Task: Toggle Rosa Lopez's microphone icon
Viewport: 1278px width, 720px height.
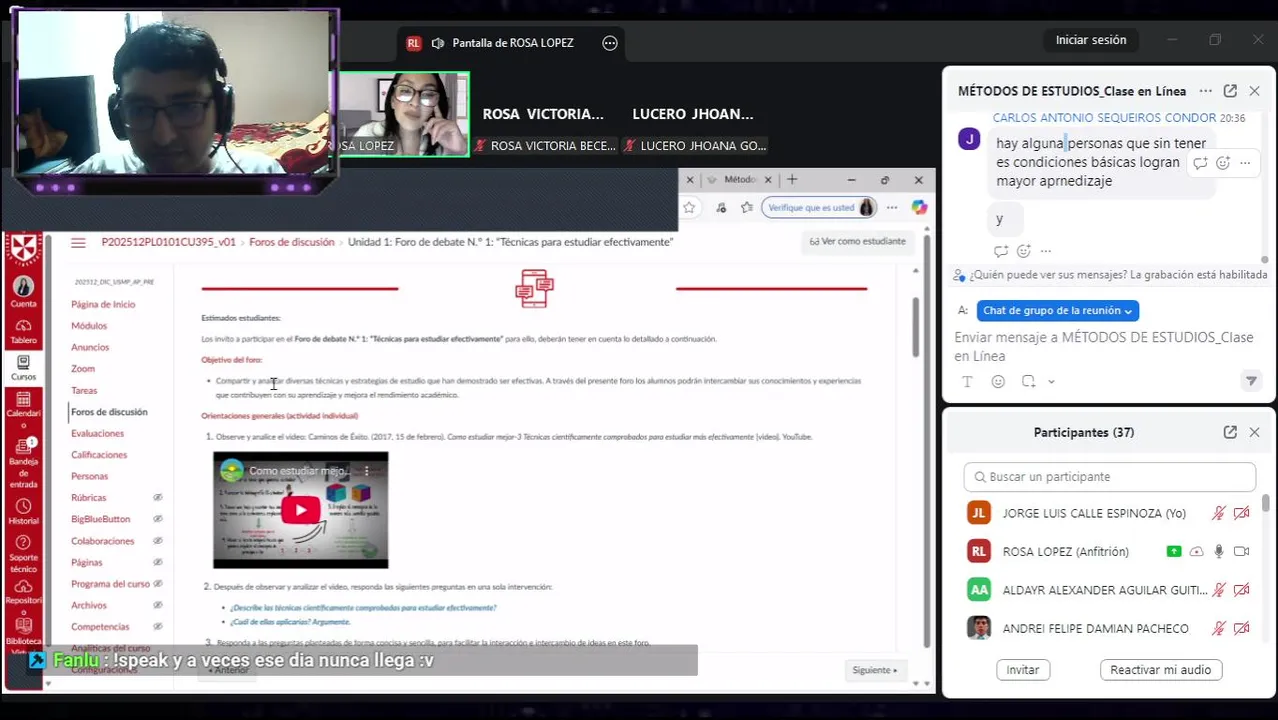Action: pos(1218,551)
